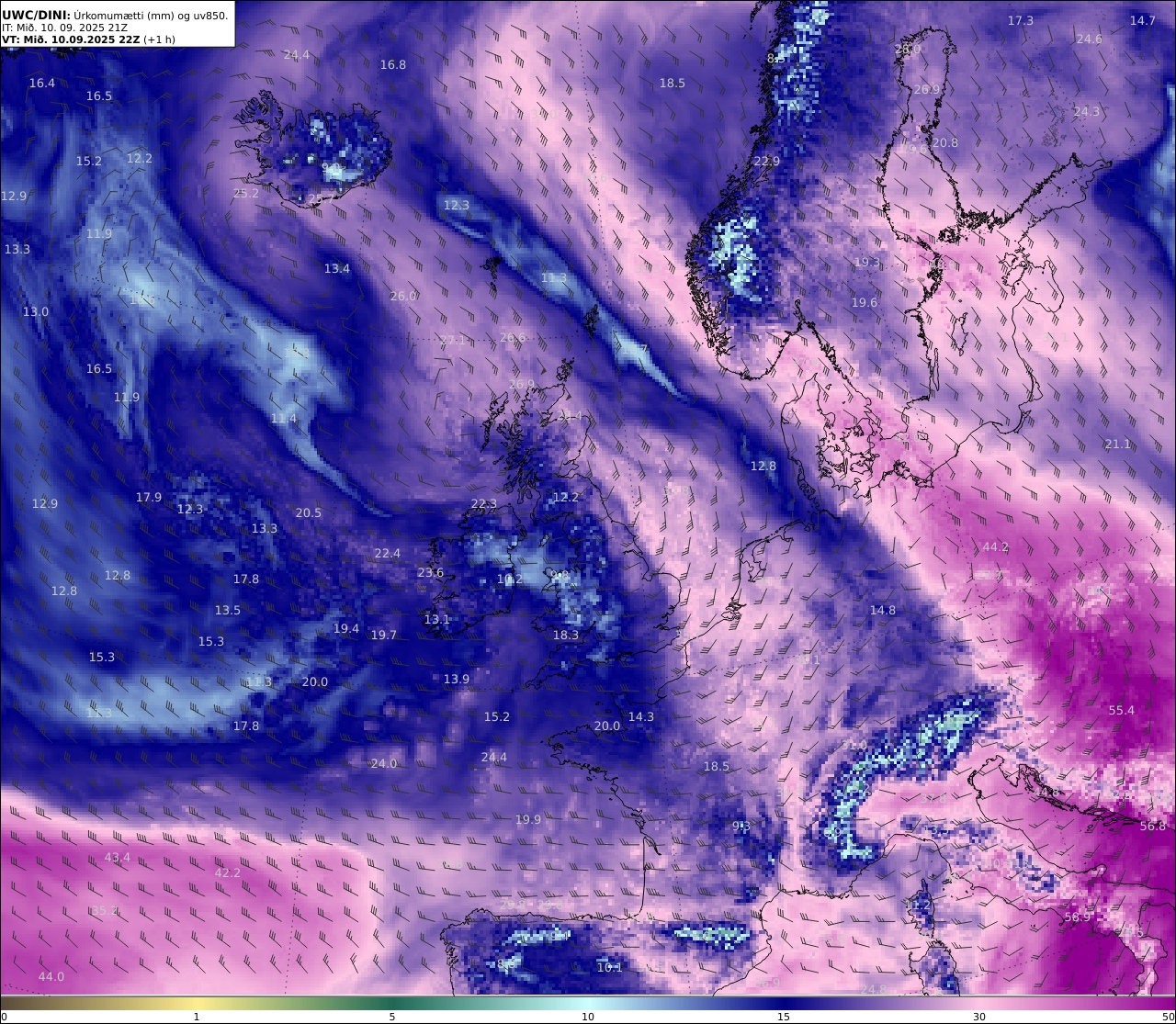
Task: Click the map value '19.6'
Action: pyautogui.click(x=865, y=303)
